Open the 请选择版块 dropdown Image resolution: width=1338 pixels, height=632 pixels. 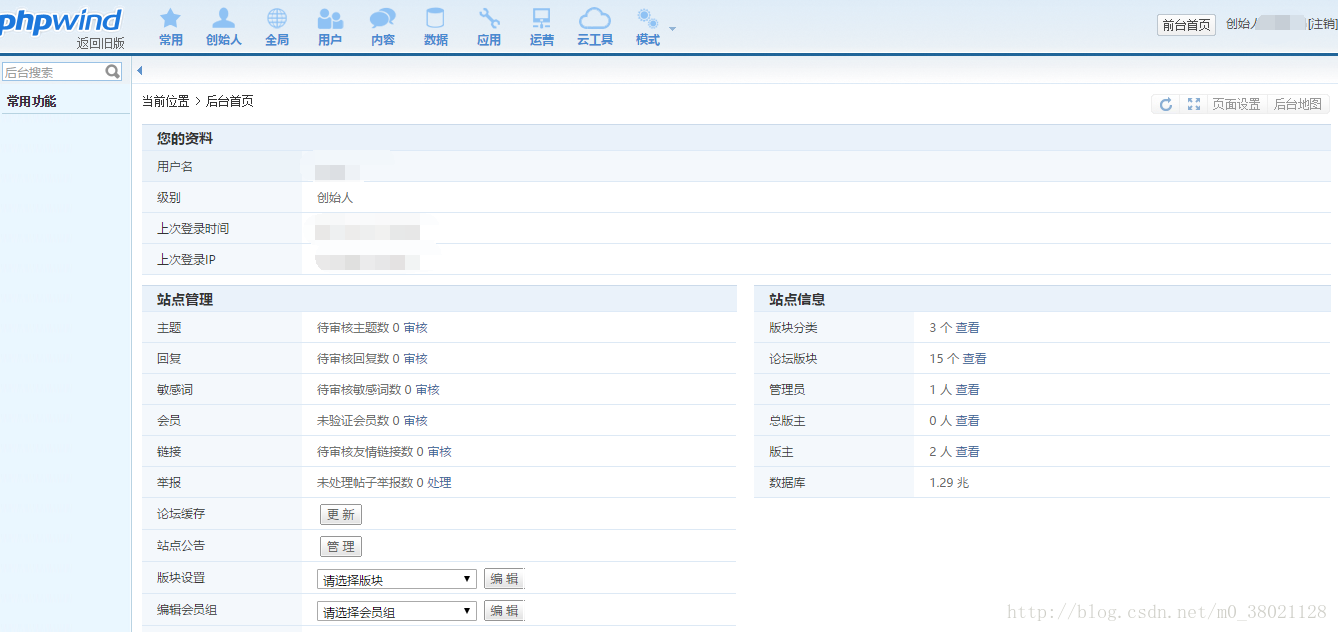(397, 579)
